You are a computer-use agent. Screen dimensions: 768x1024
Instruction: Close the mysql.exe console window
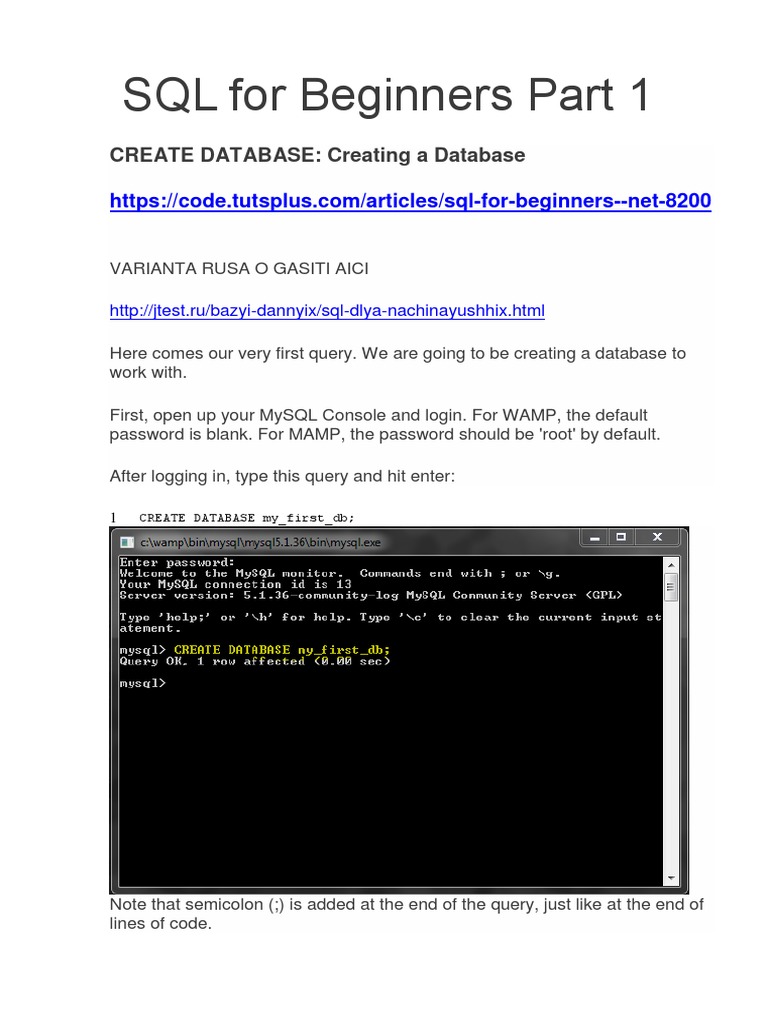657,537
